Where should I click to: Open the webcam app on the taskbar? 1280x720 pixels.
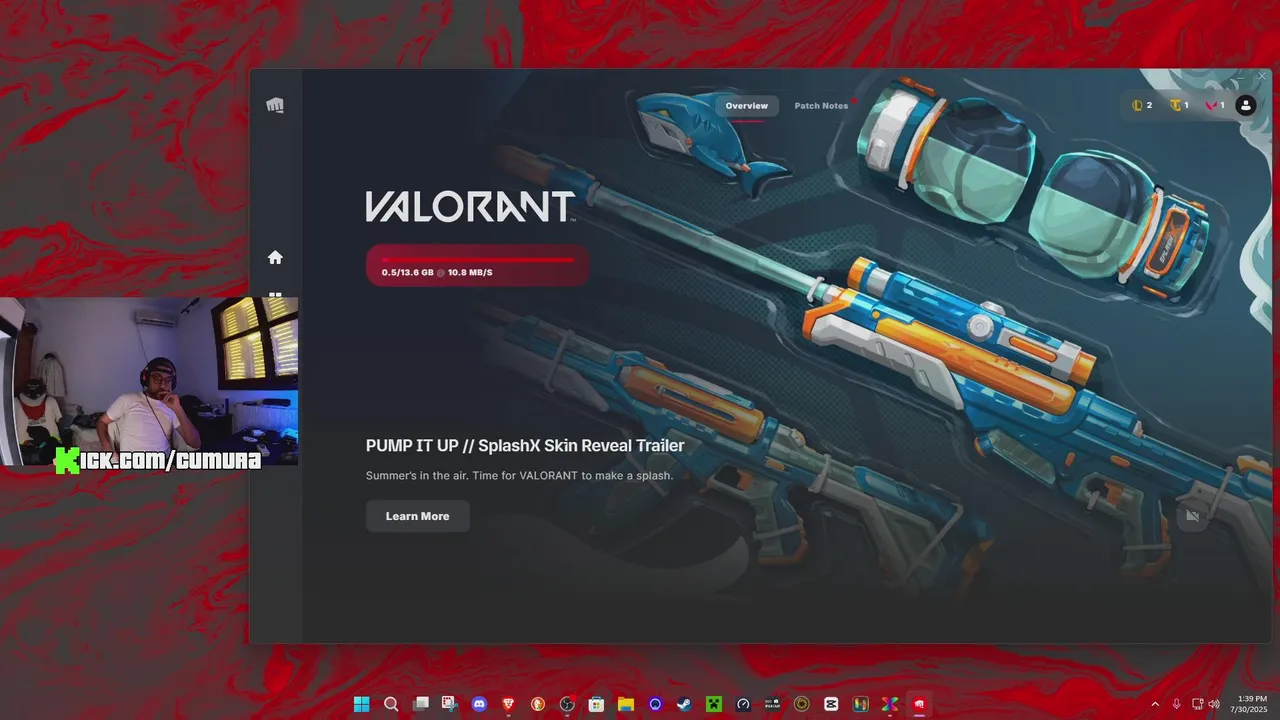pos(772,704)
